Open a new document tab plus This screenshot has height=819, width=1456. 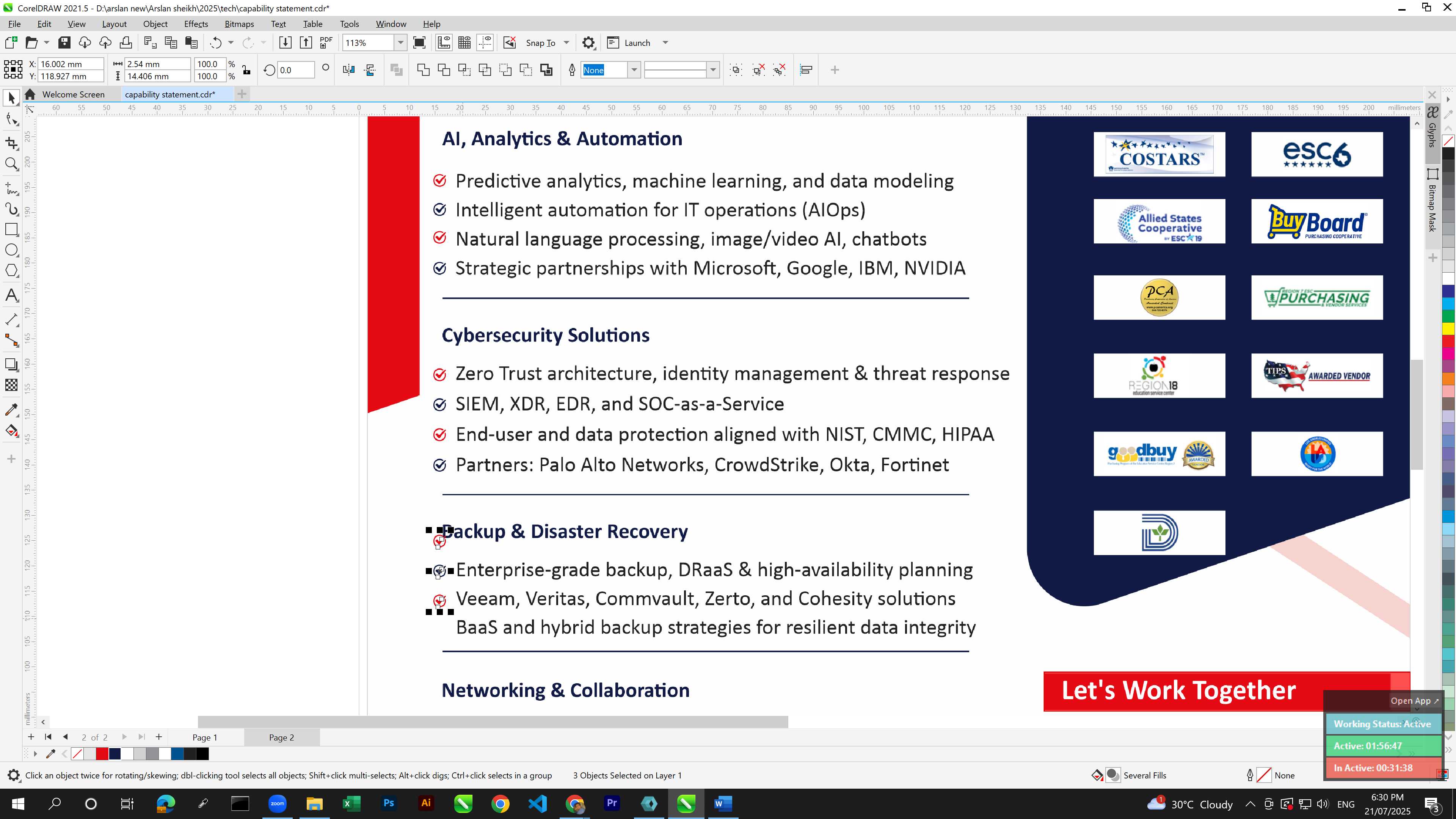(242, 94)
